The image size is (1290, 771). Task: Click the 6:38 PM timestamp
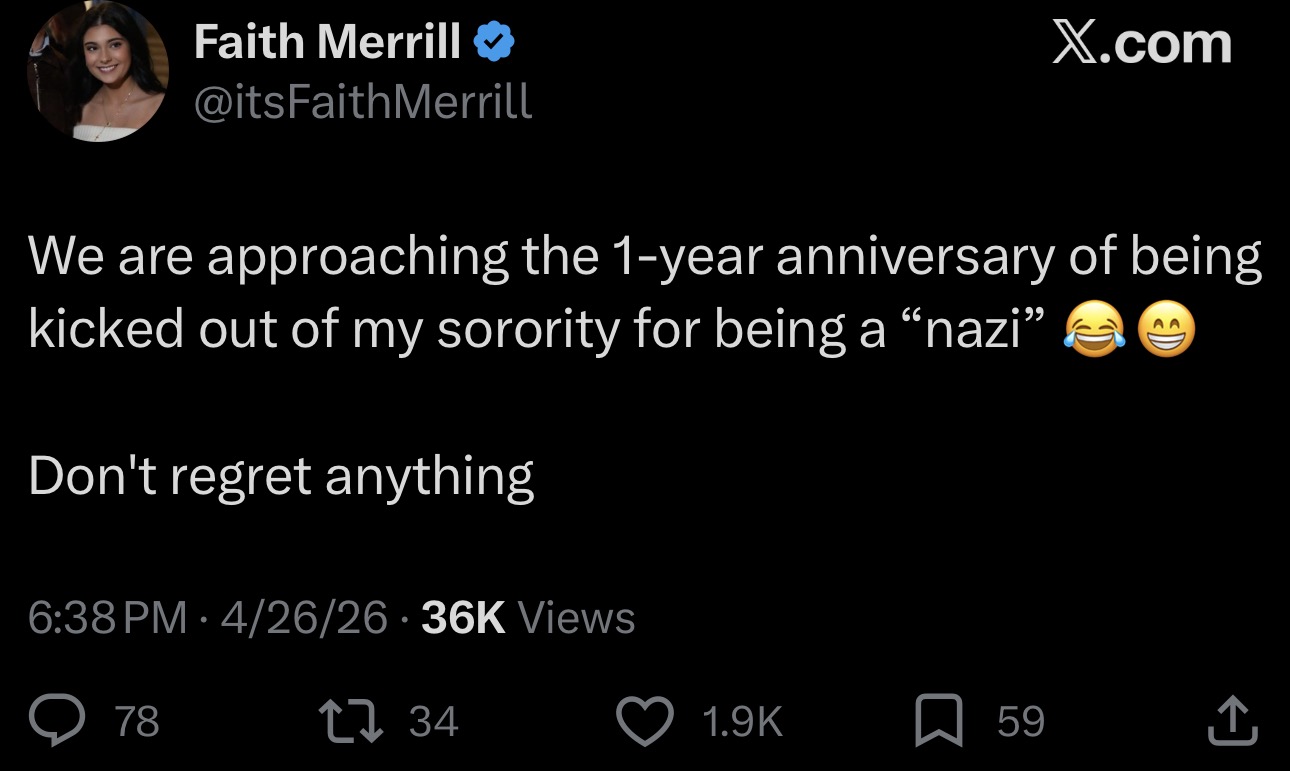(108, 618)
